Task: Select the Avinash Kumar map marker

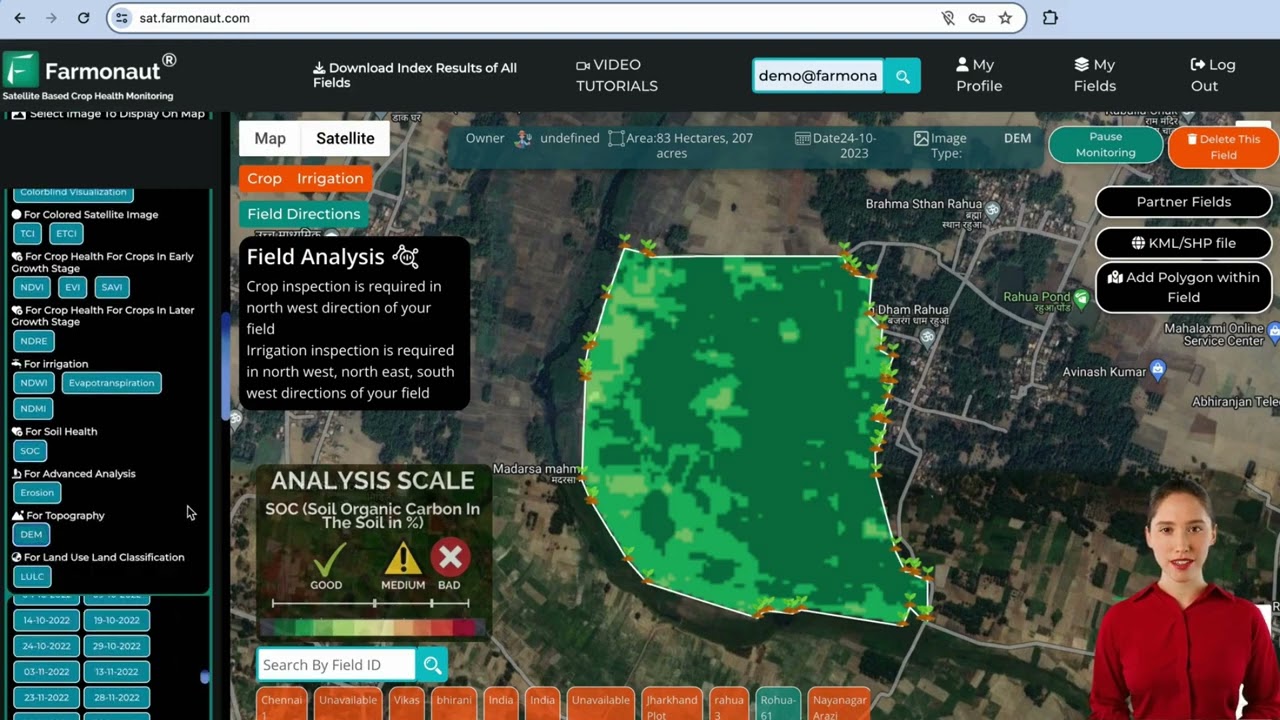Action: tap(1158, 370)
